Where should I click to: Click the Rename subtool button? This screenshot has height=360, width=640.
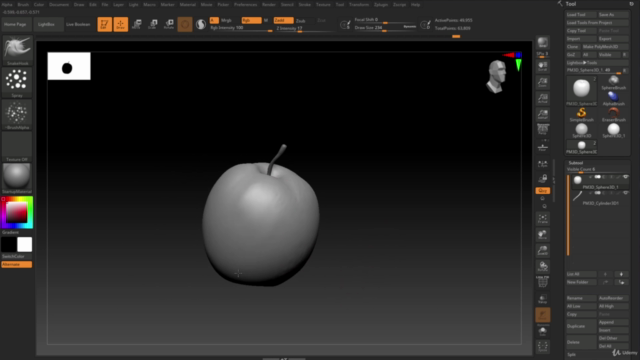(x=581, y=298)
